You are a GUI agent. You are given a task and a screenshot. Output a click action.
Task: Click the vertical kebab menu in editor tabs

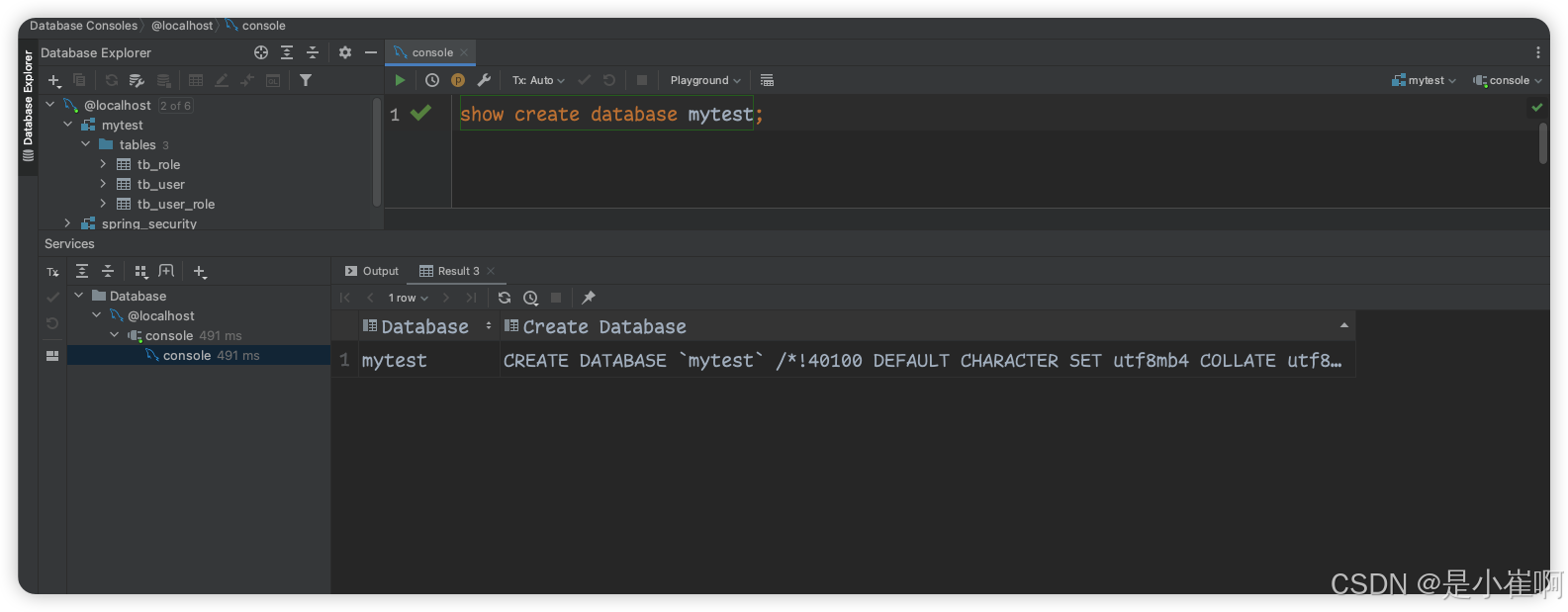pyautogui.click(x=1537, y=52)
